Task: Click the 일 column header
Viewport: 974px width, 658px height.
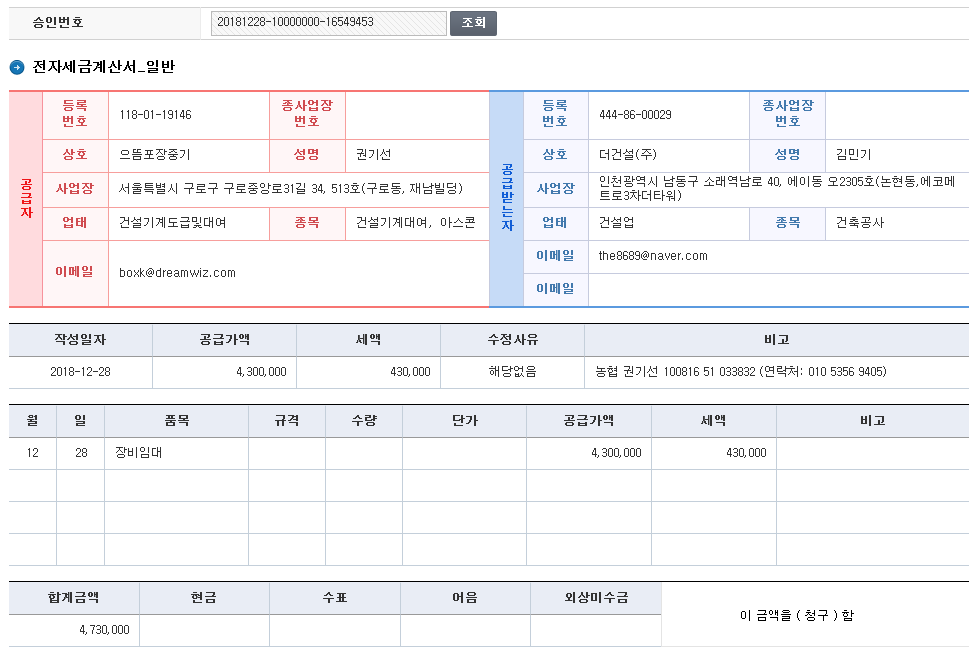Action: coord(81,421)
